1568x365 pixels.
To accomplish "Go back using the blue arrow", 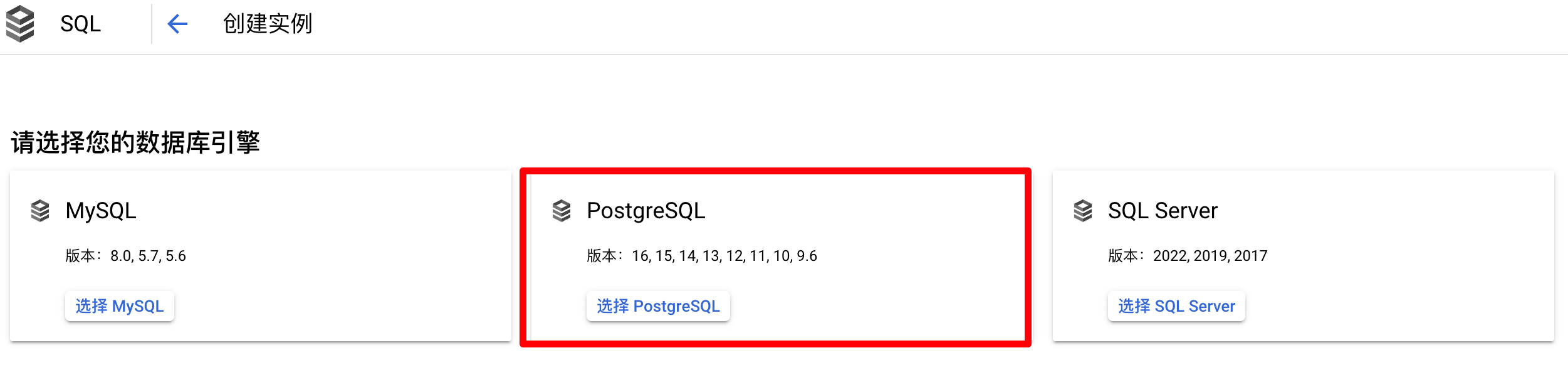I will [x=177, y=24].
